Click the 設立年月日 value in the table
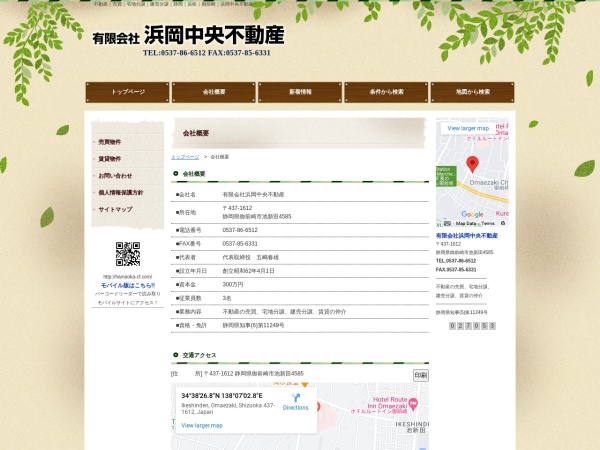Image resolution: width=600 pixels, height=450 pixels. [248, 271]
